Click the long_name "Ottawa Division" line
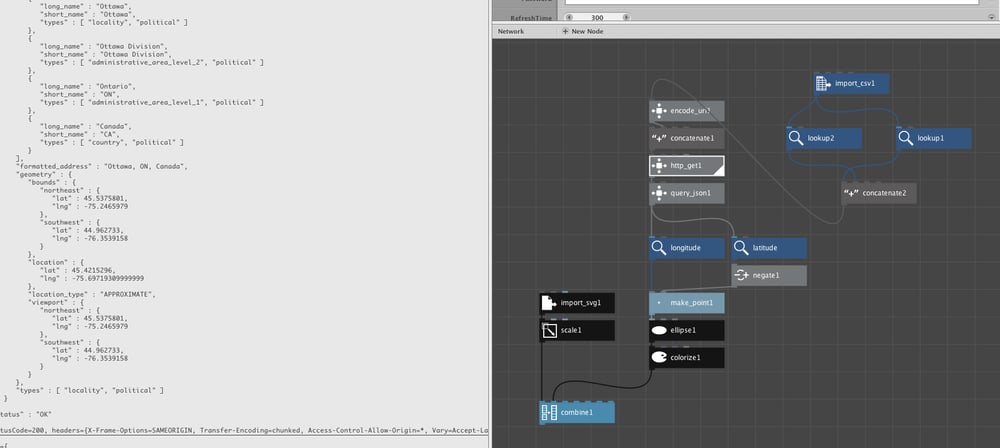 [104, 46]
